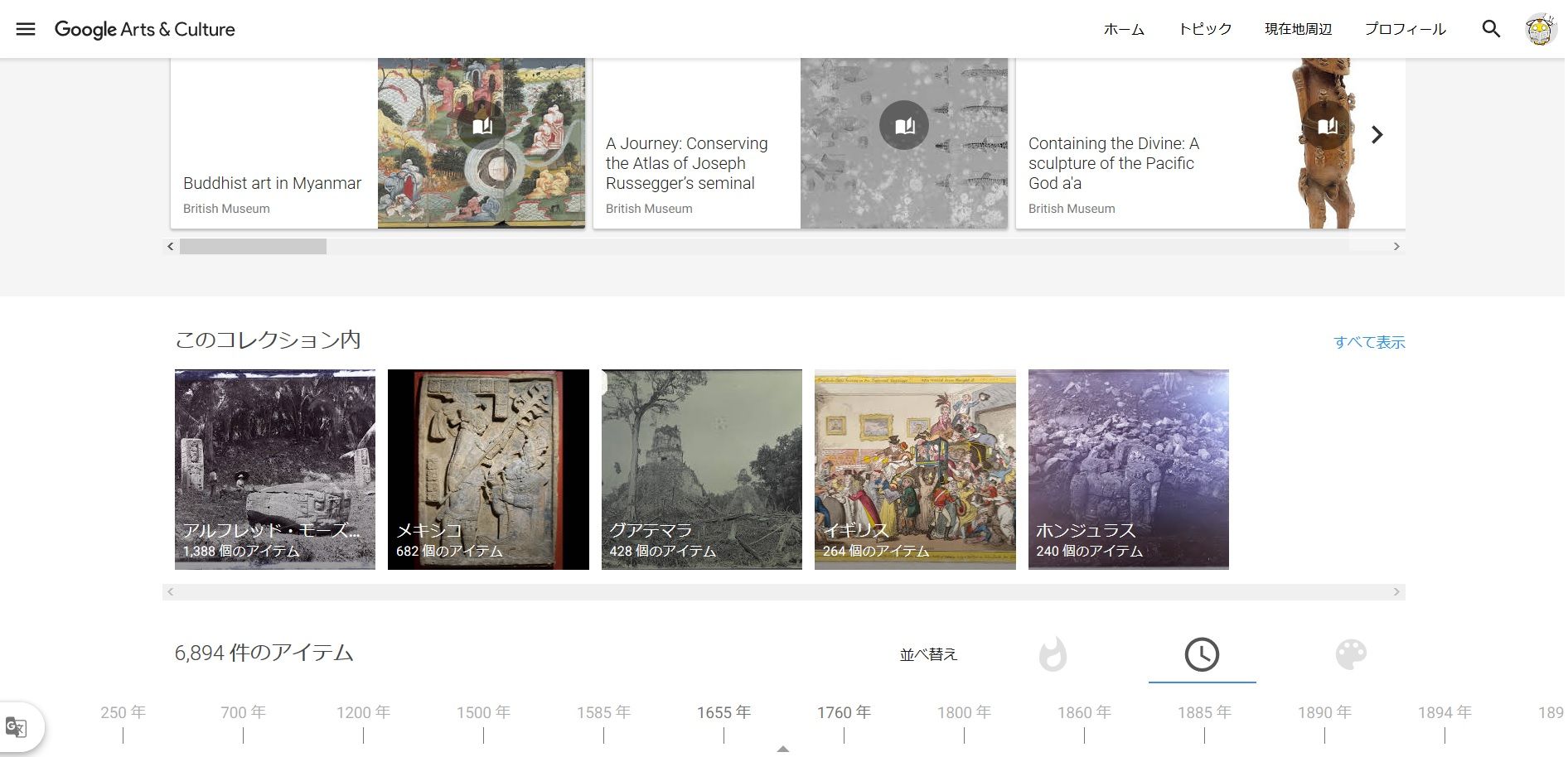This screenshot has height=757, width=1568.
Task: Open the hamburger main menu
Action: 26,29
